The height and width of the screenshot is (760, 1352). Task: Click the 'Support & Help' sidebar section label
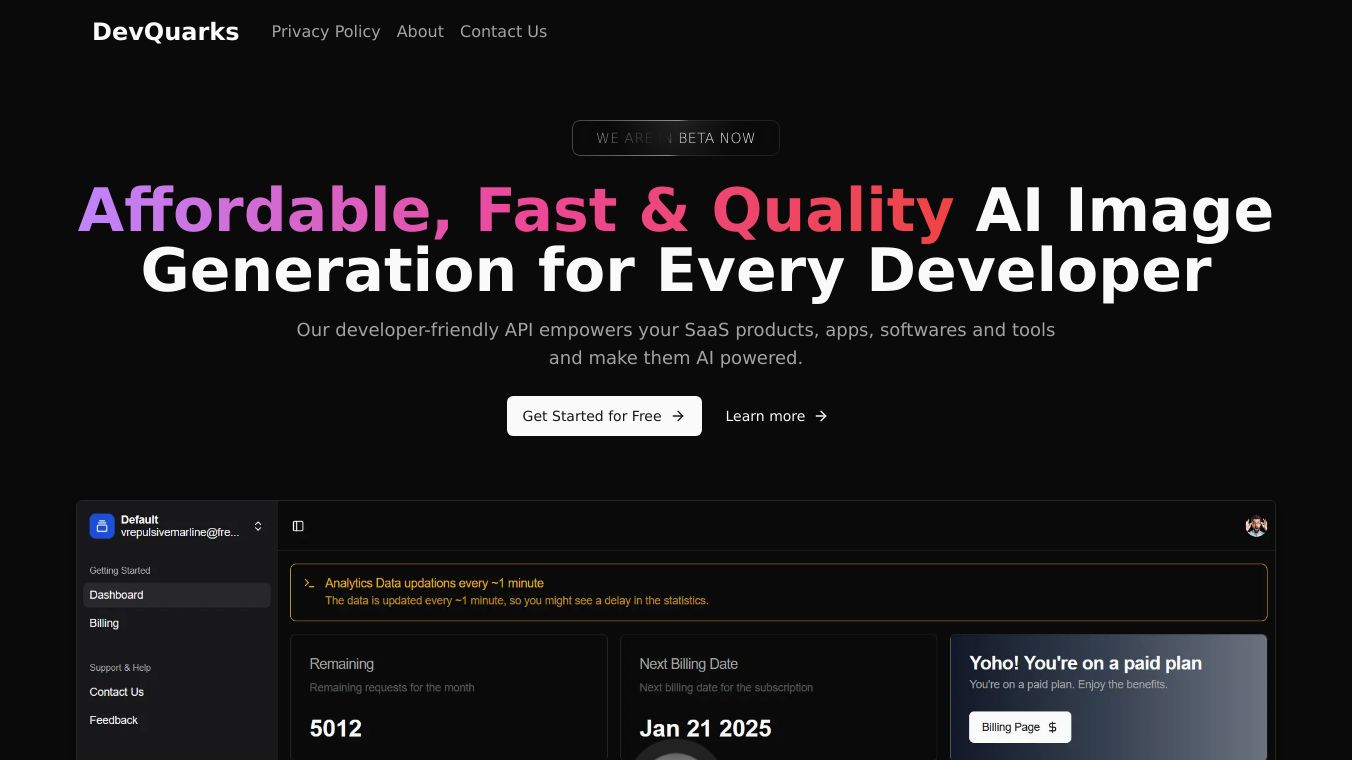click(120, 668)
